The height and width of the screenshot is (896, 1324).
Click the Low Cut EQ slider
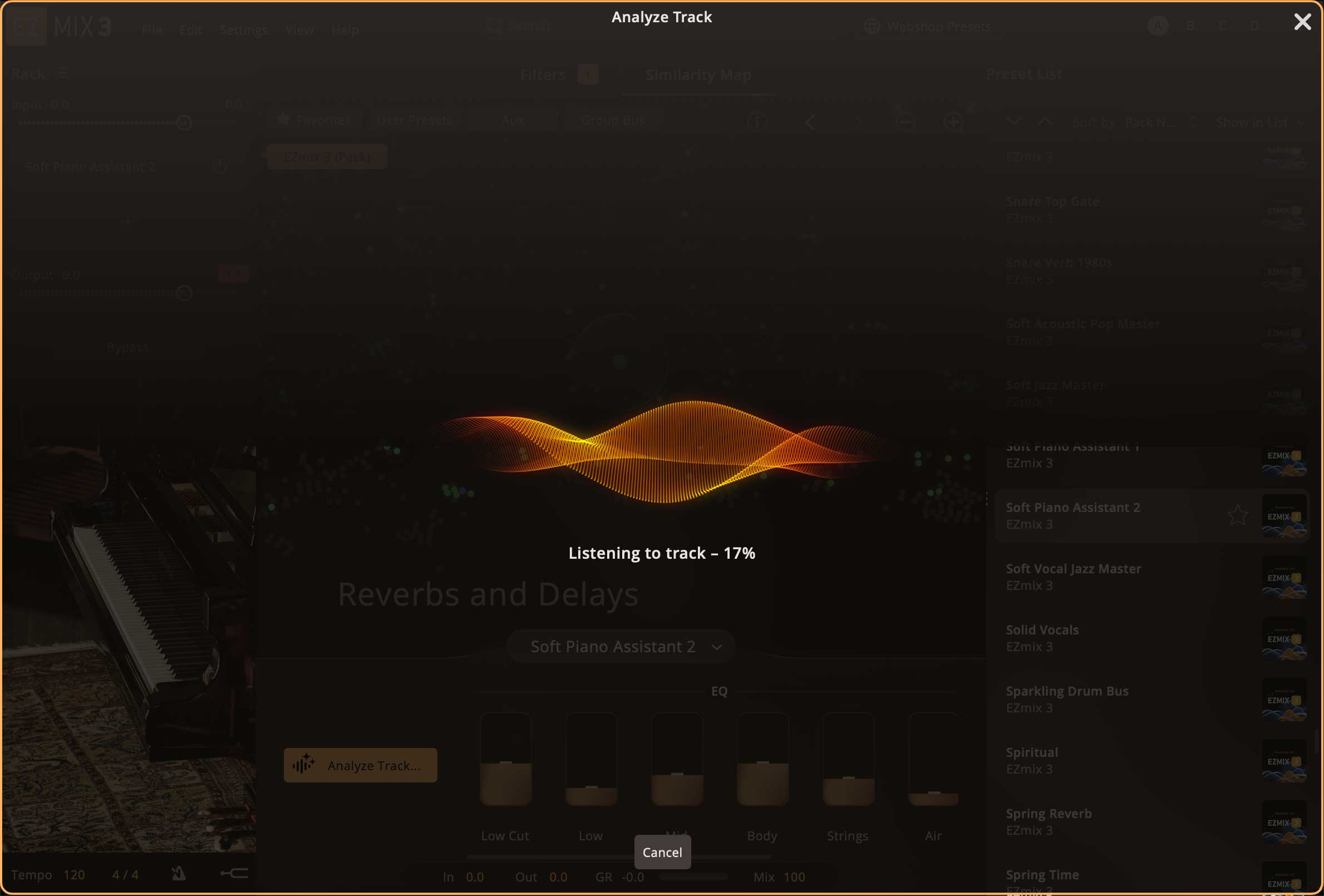click(x=505, y=760)
